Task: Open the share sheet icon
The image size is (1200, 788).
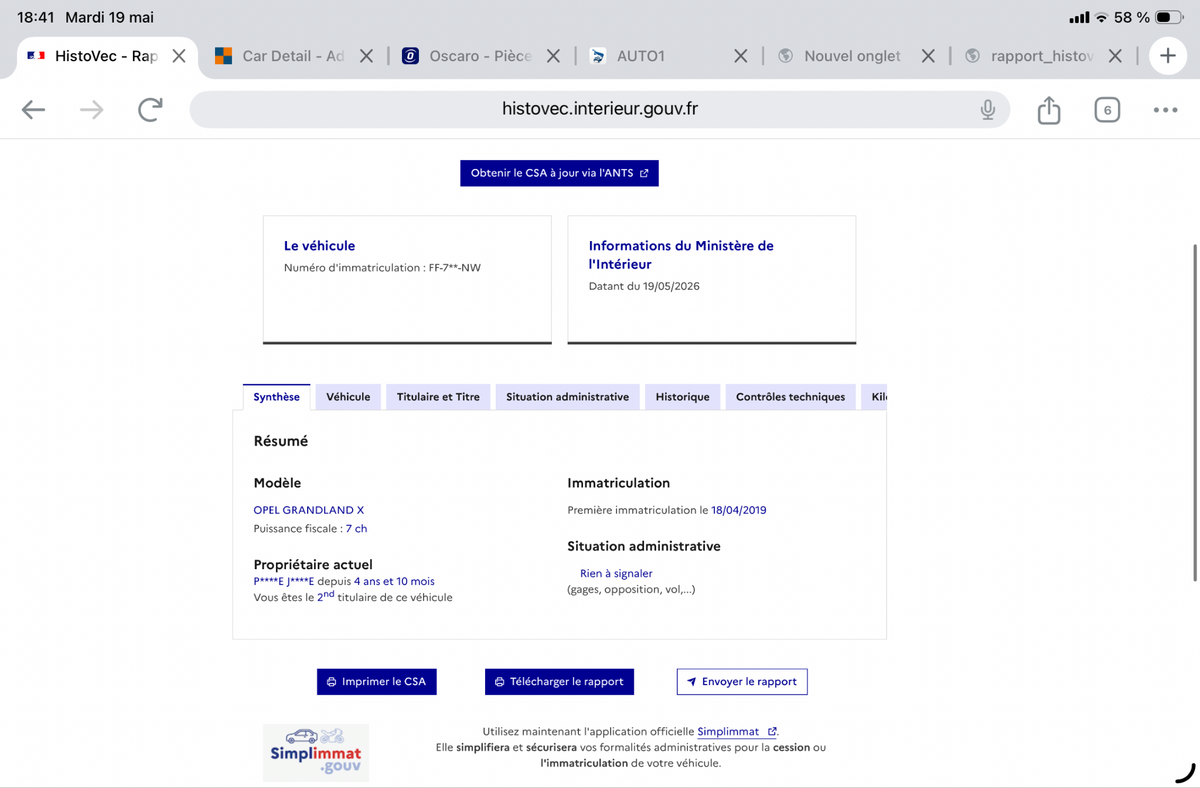Action: coord(1048,109)
